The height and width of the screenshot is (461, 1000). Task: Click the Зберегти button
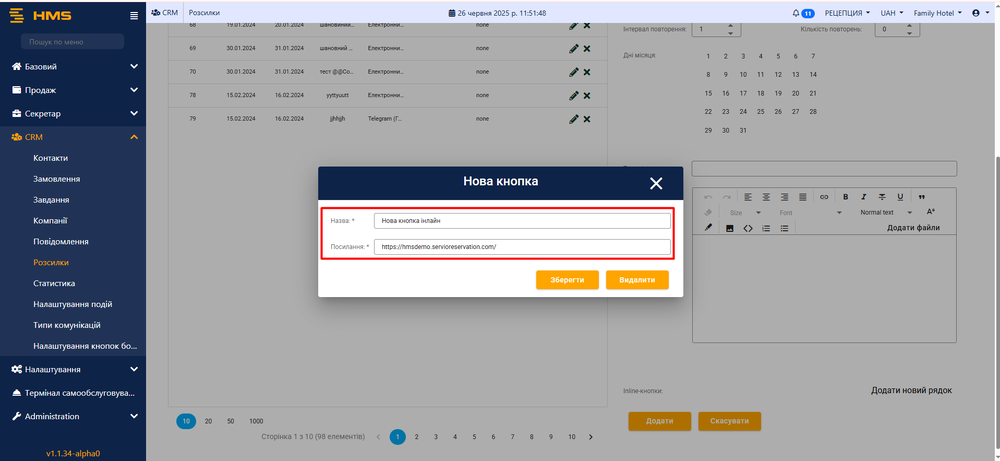(x=567, y=280)
